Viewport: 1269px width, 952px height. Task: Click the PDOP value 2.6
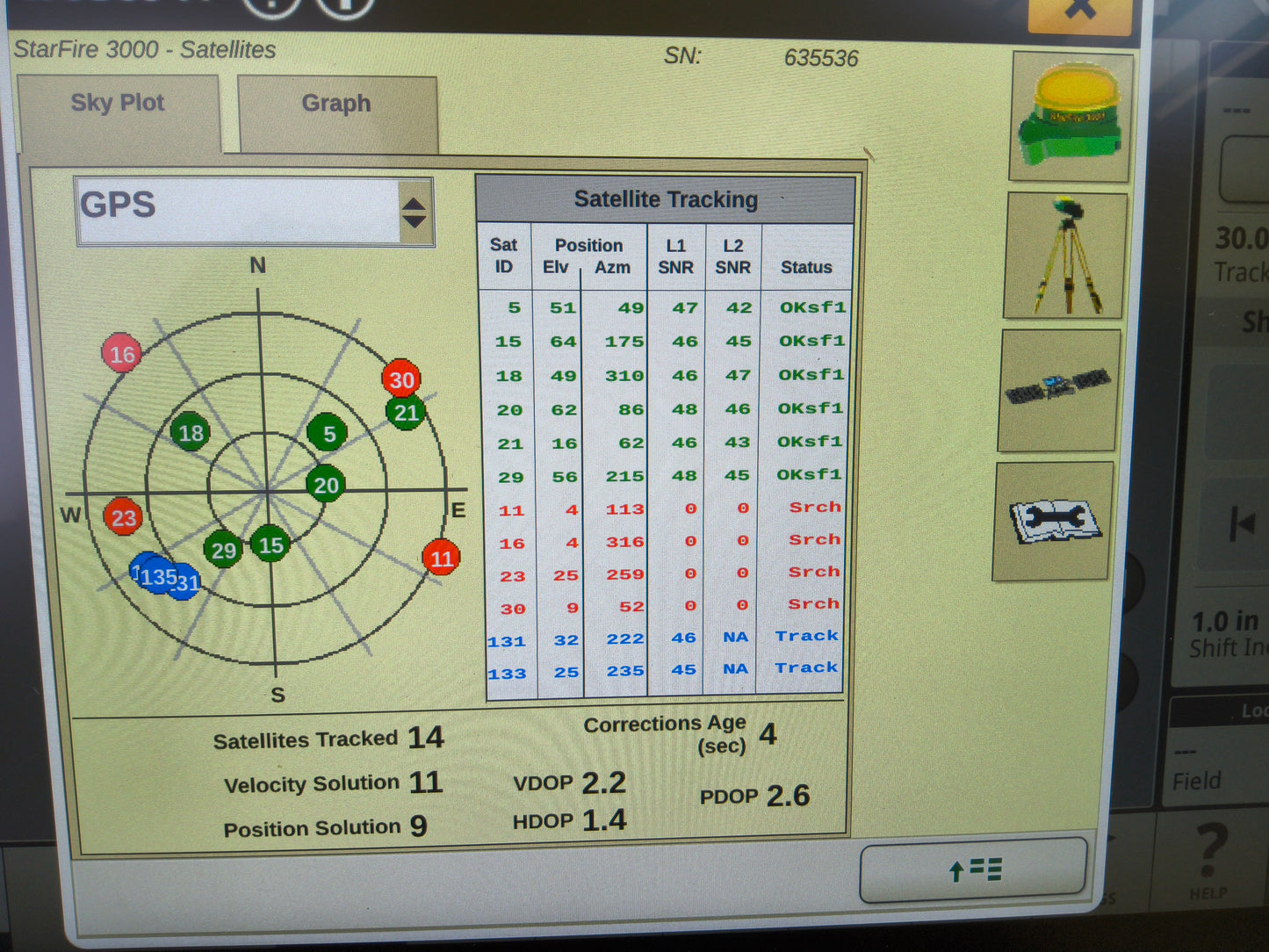point(789,796)
